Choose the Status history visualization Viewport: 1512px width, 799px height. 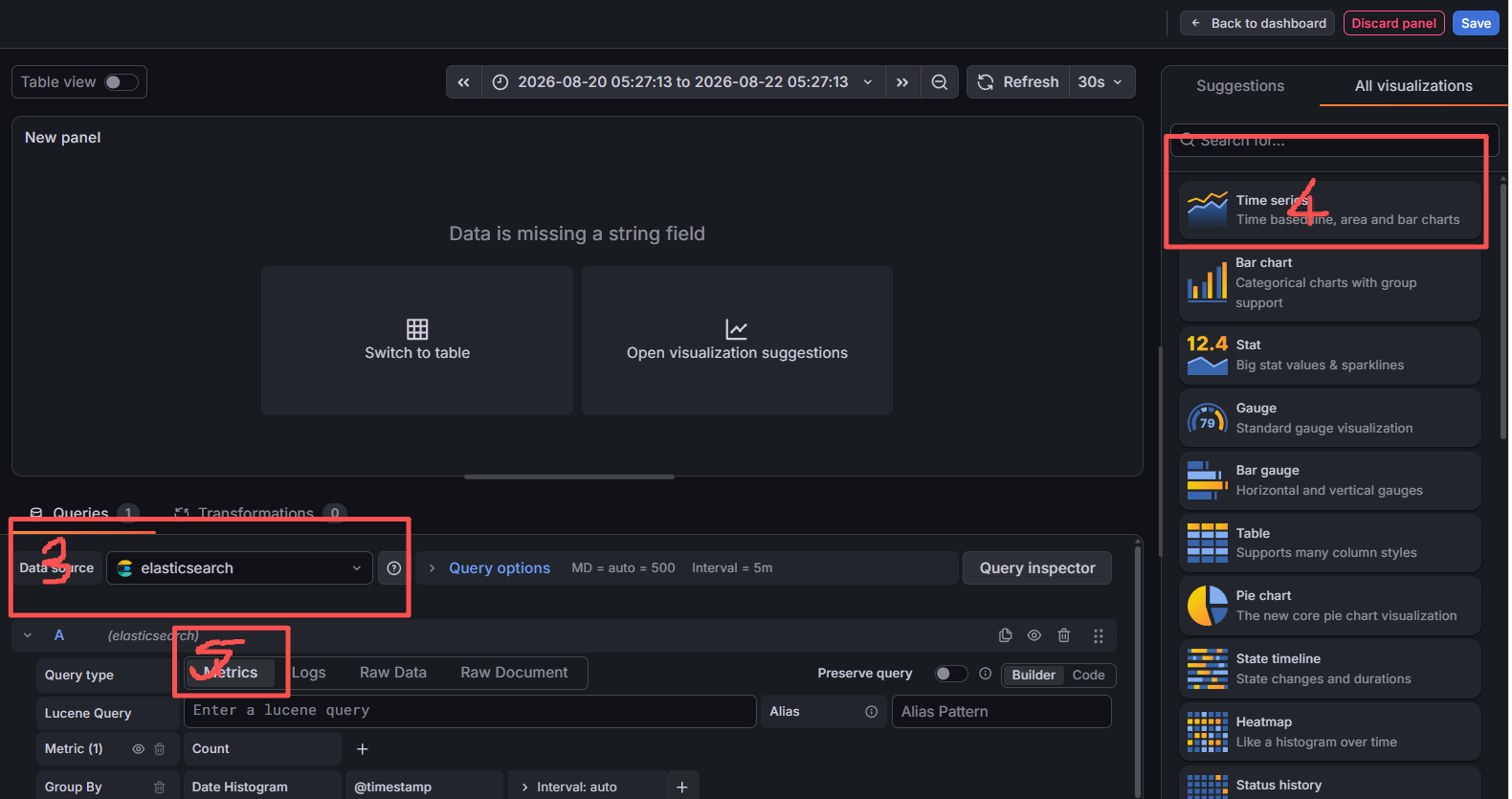(1330, 783)
